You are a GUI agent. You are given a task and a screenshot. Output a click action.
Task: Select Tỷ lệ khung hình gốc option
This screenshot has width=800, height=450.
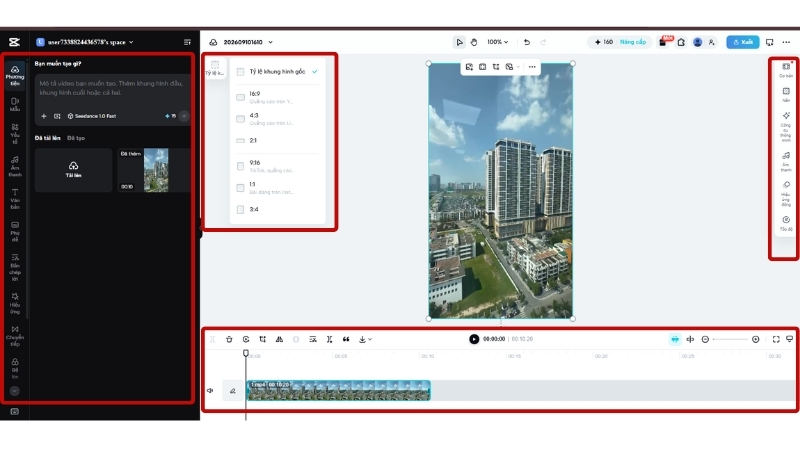click(278, 72)
